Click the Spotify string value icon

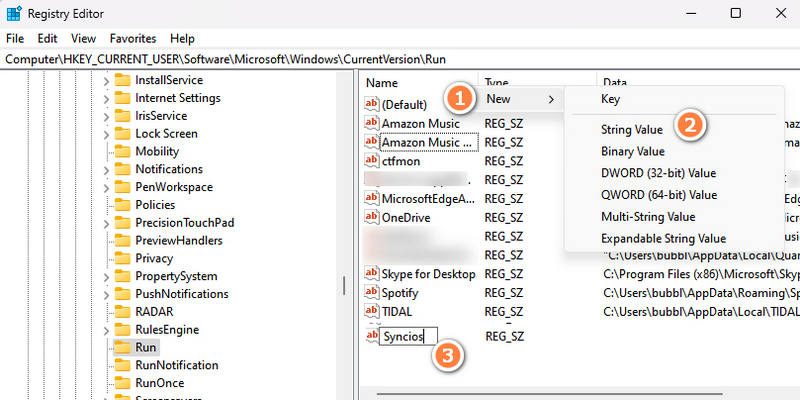(372, 293)
